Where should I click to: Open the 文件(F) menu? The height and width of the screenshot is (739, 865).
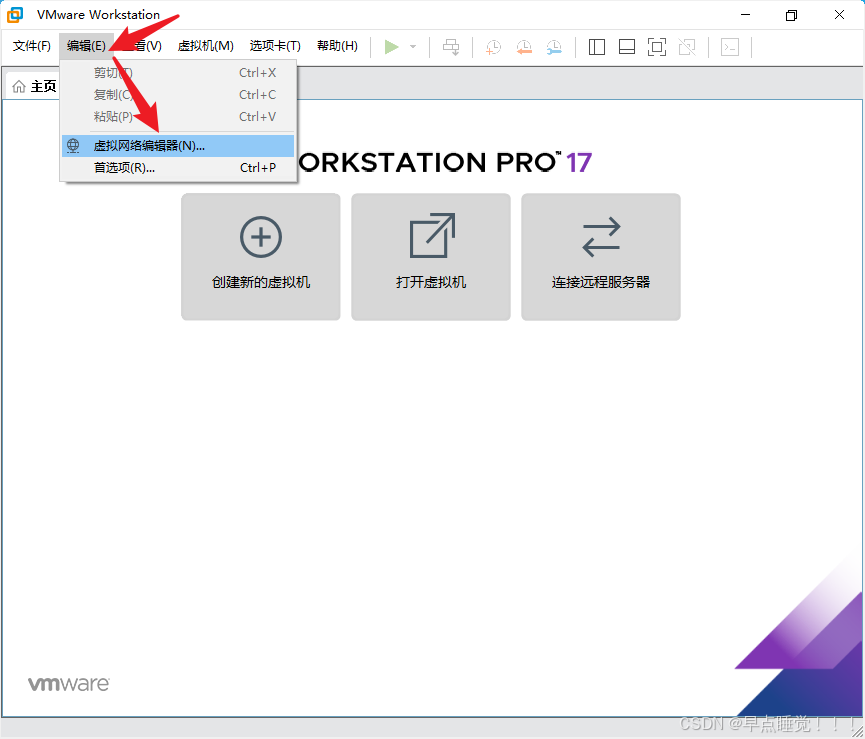[x=31, y=46]
